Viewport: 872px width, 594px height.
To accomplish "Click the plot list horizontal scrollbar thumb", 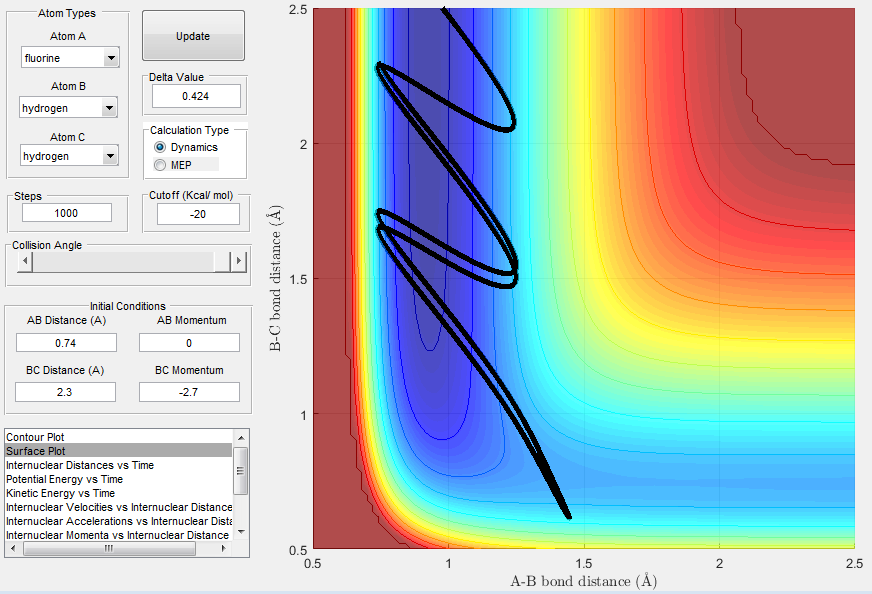I will click(x=110, y=548).
